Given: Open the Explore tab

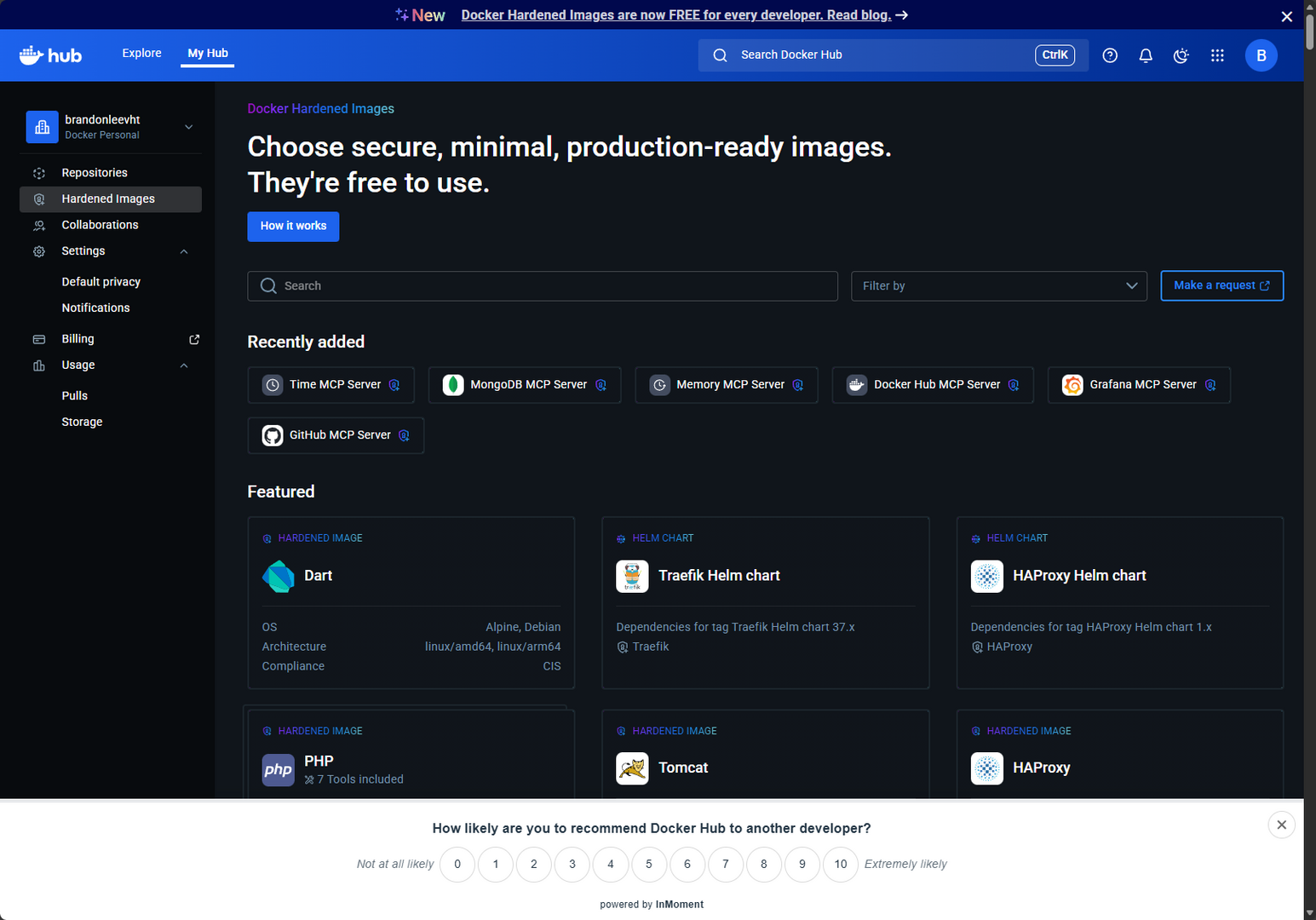Looking at the screenshot, I should coord(141,53).
